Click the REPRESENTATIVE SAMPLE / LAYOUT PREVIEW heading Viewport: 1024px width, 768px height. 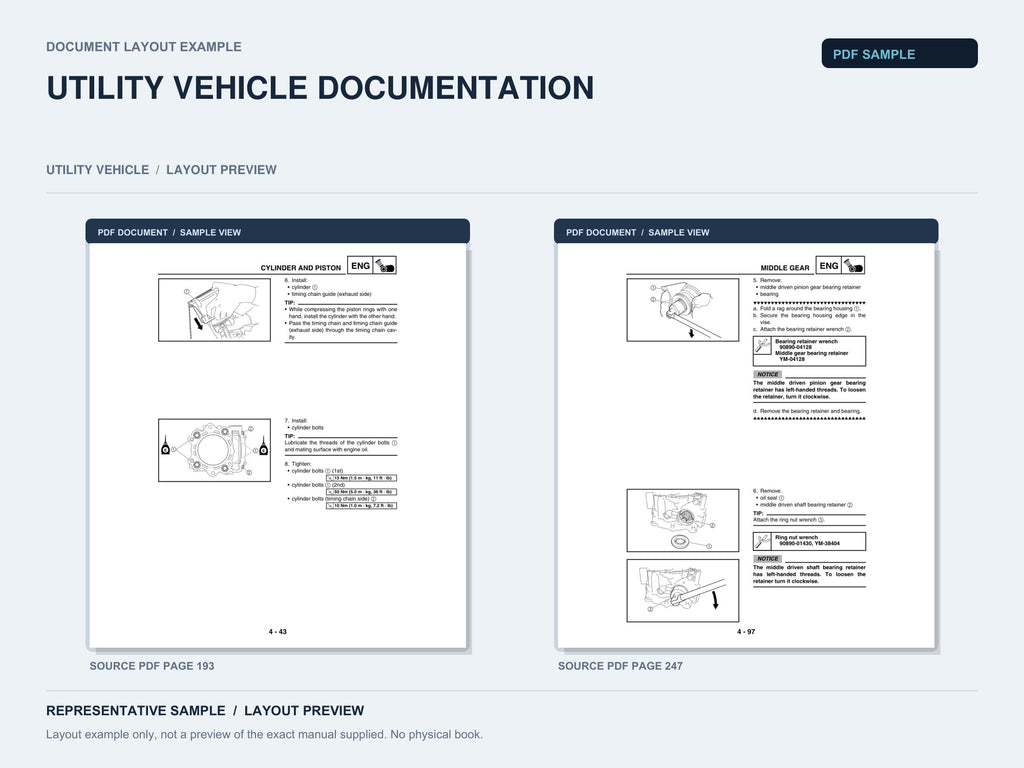click(x=205, y=711)
